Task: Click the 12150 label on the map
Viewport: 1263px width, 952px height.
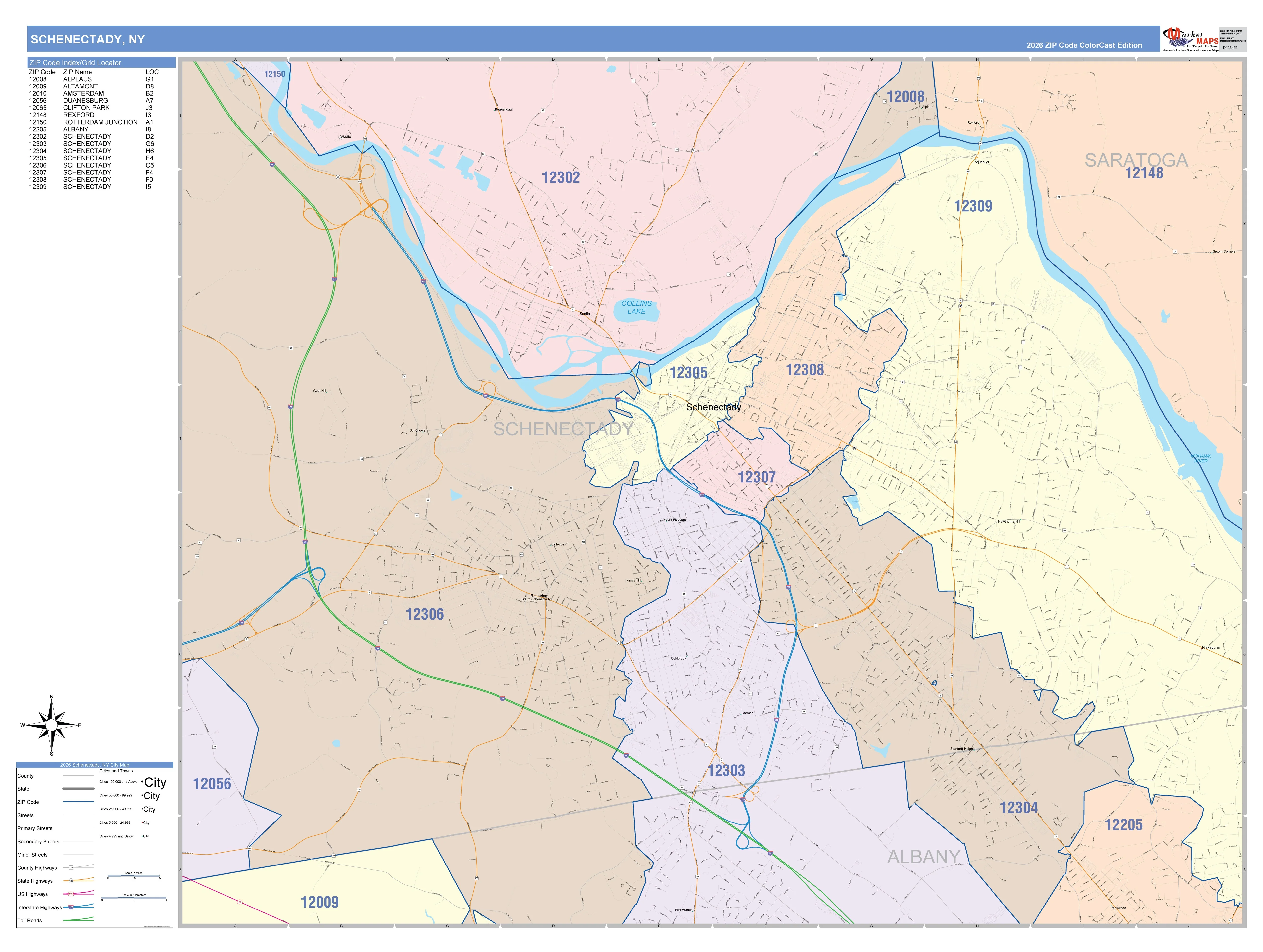Action: tap(275, 74)
